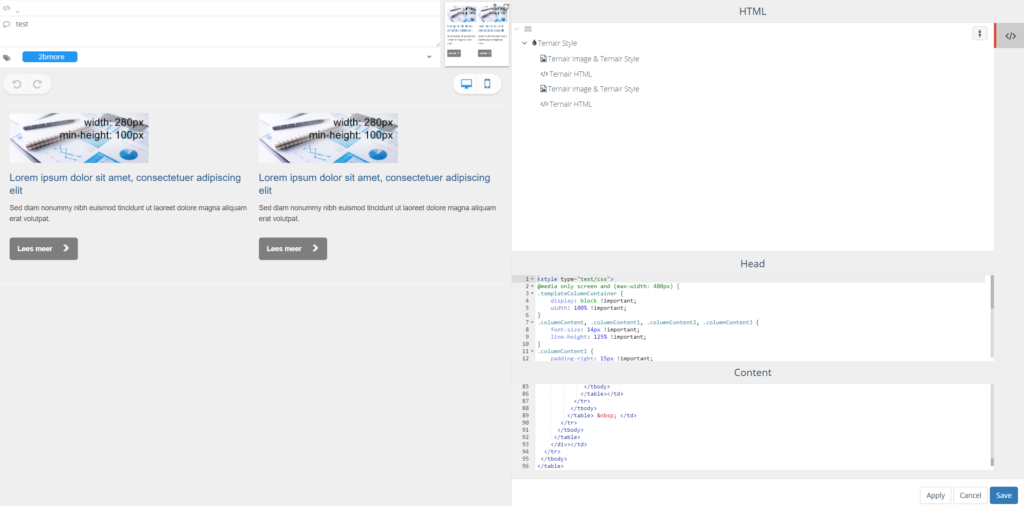Click the tags icon next to 2bmore

click(x=7, y=57)
